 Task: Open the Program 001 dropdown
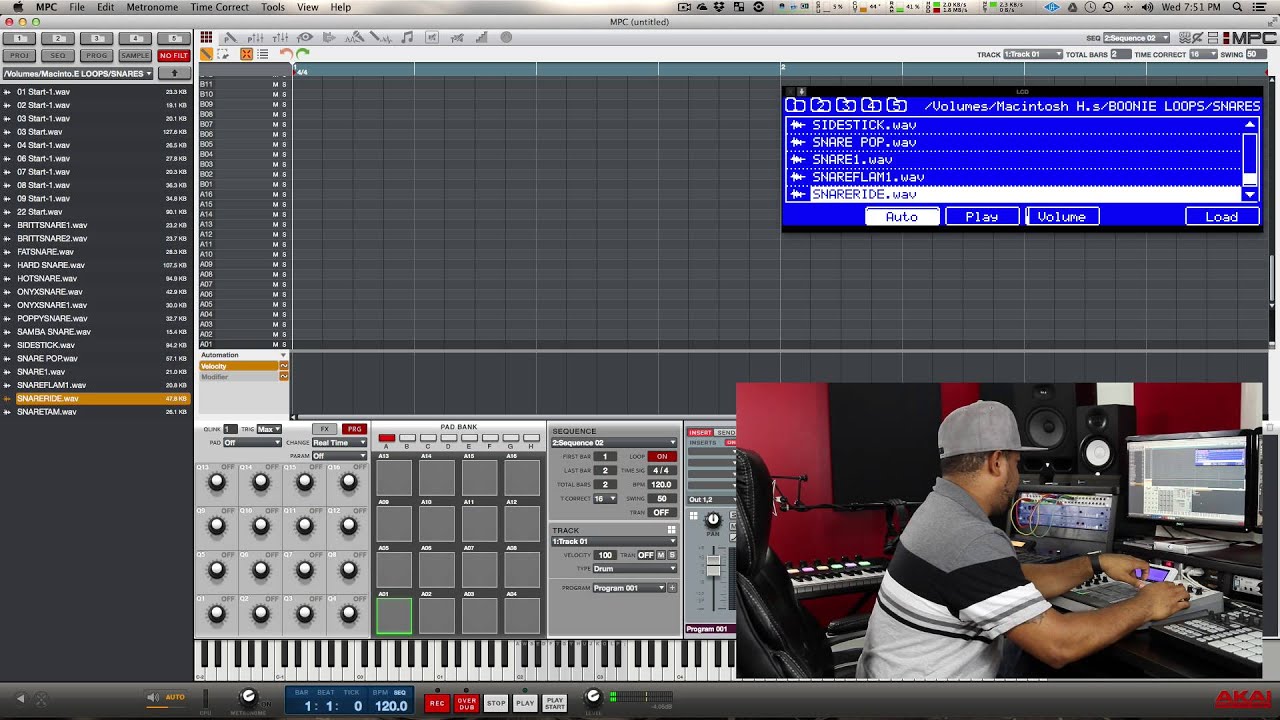tap(628, 588)
